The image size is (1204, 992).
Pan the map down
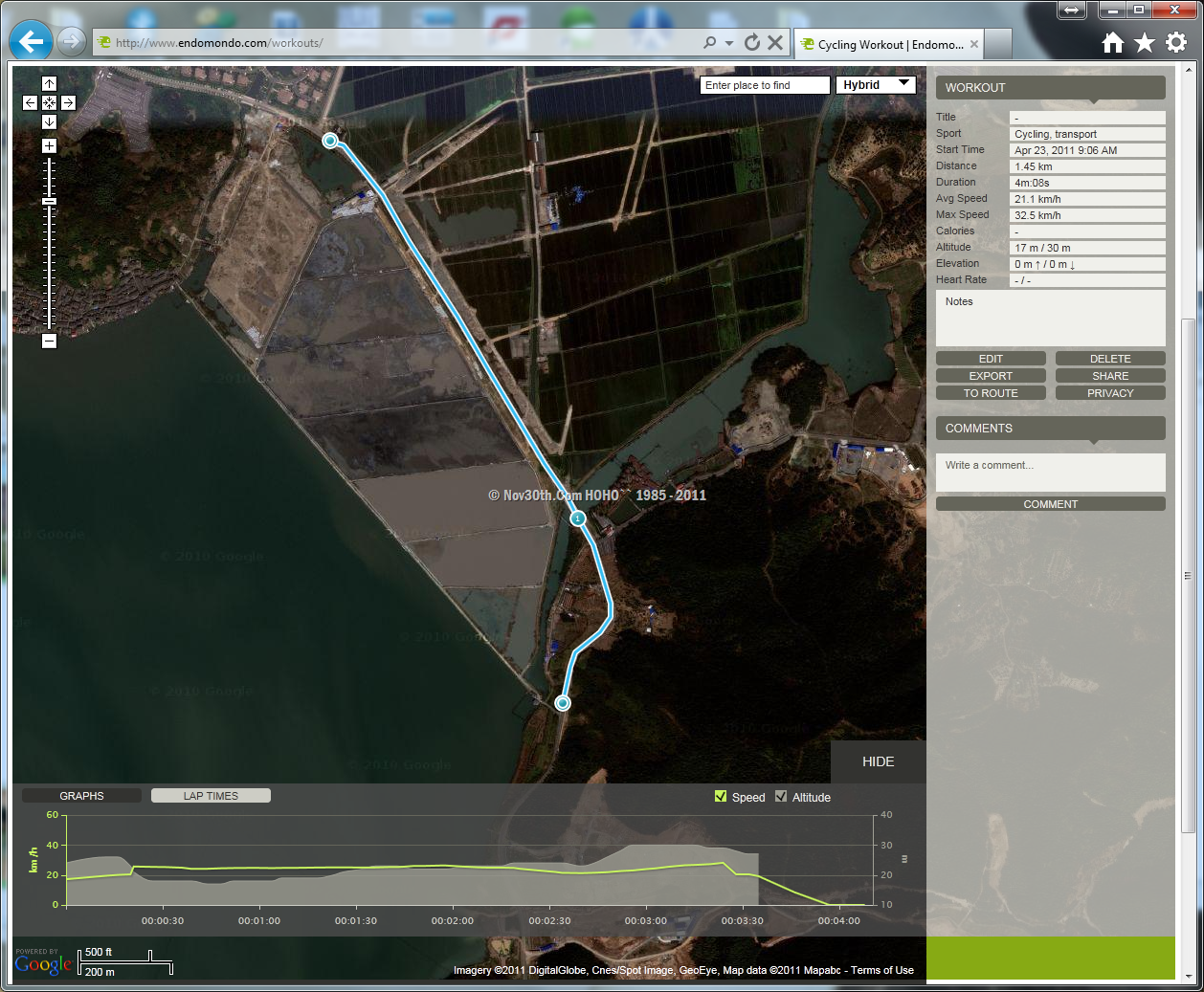(49, 121)
